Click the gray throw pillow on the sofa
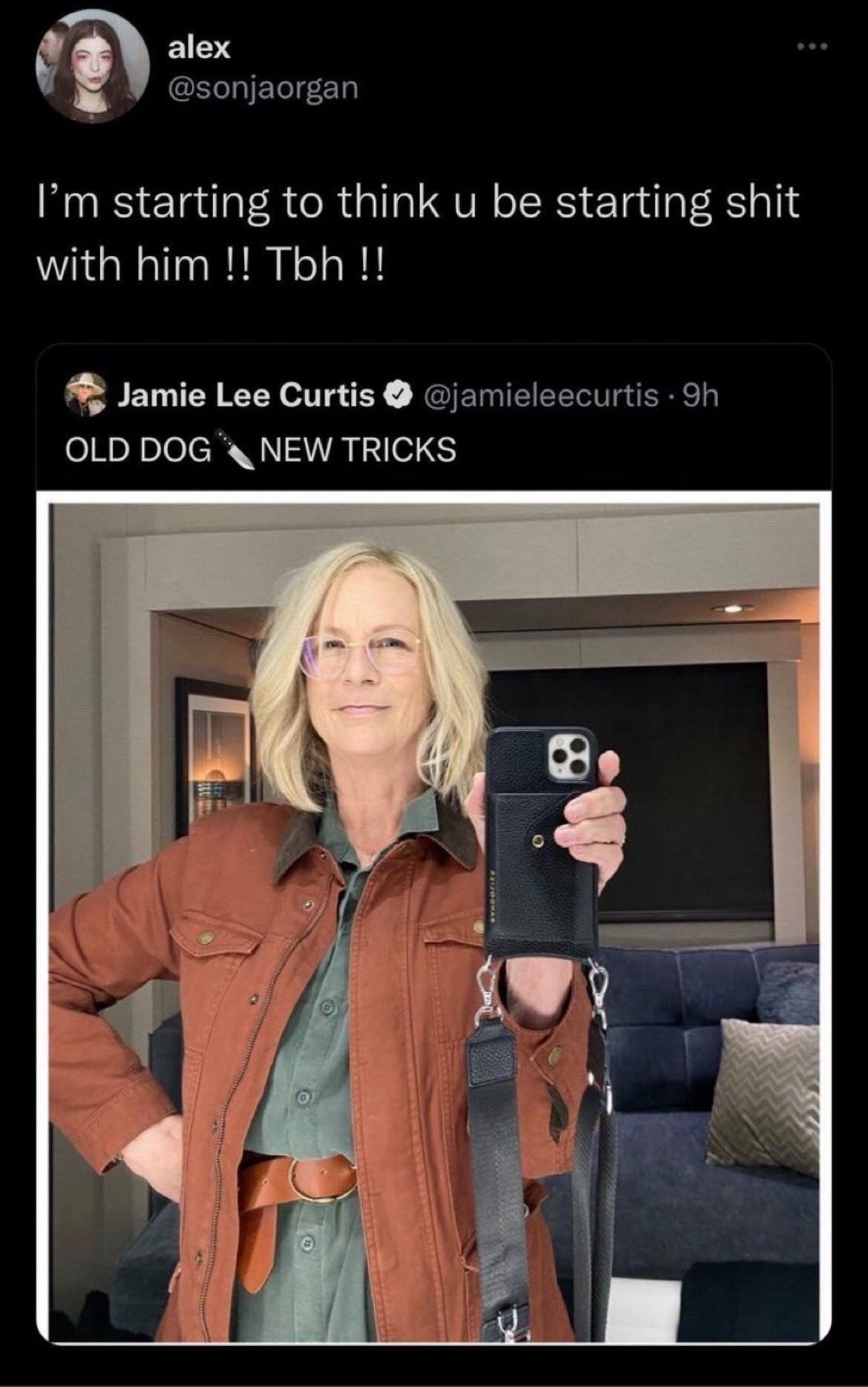 [762, 1092]
